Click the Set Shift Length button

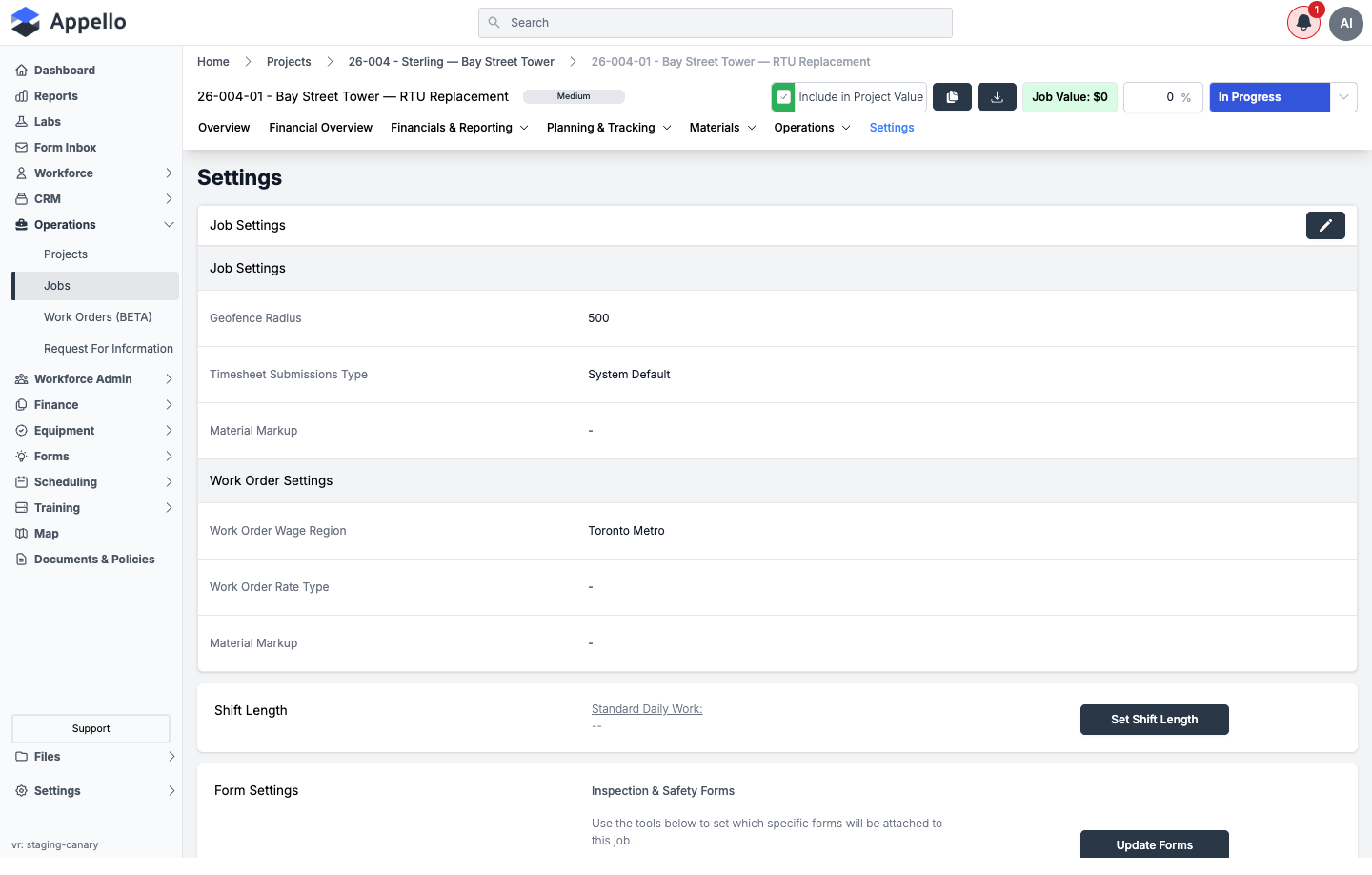point(1154,720)
